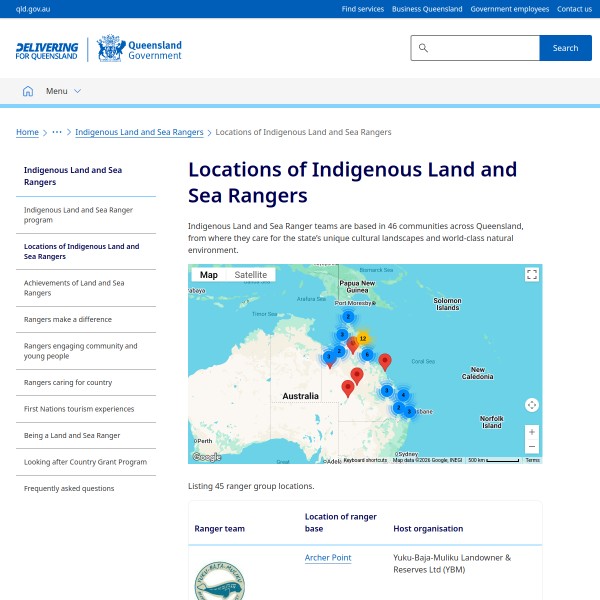Screen dimensions: 600x600
Task: Switch map to Satellite view
Action: [250, 275]
